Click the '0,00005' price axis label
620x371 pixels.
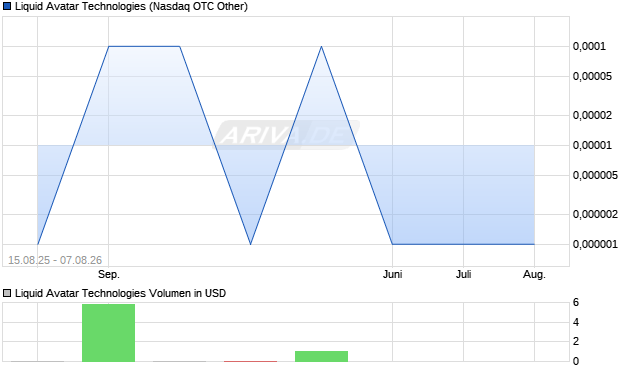click(x=592, y=76)
